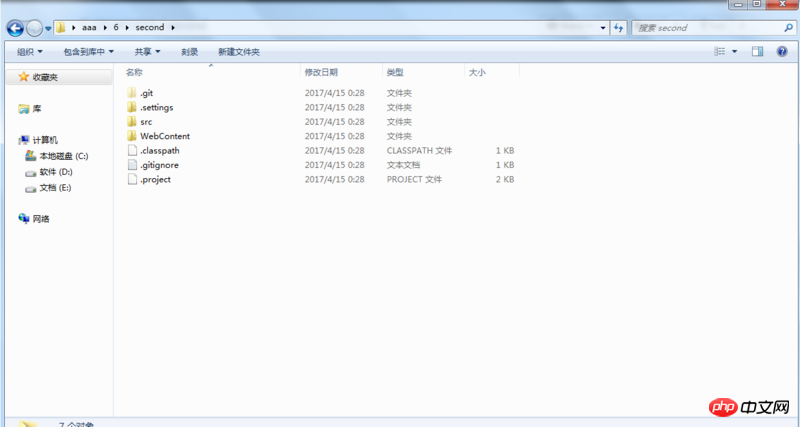This screenshot has width=800, height=427.
Task: Click the star icon beside 收藏夹
Action: pos(23,77)
